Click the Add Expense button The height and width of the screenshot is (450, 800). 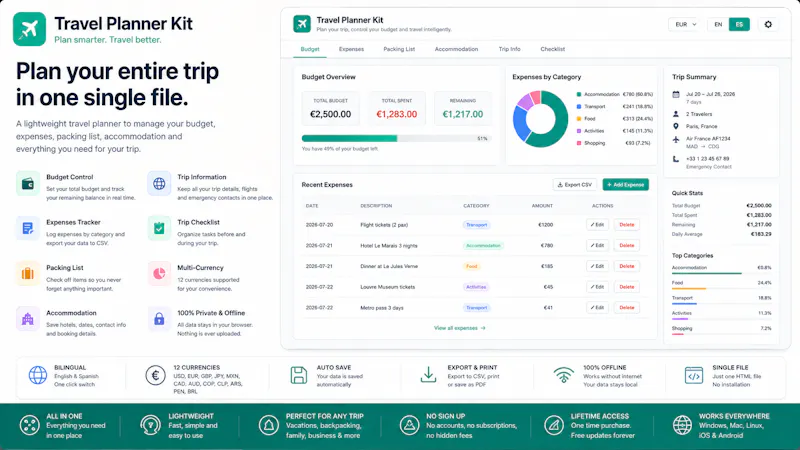pos(626,185)
